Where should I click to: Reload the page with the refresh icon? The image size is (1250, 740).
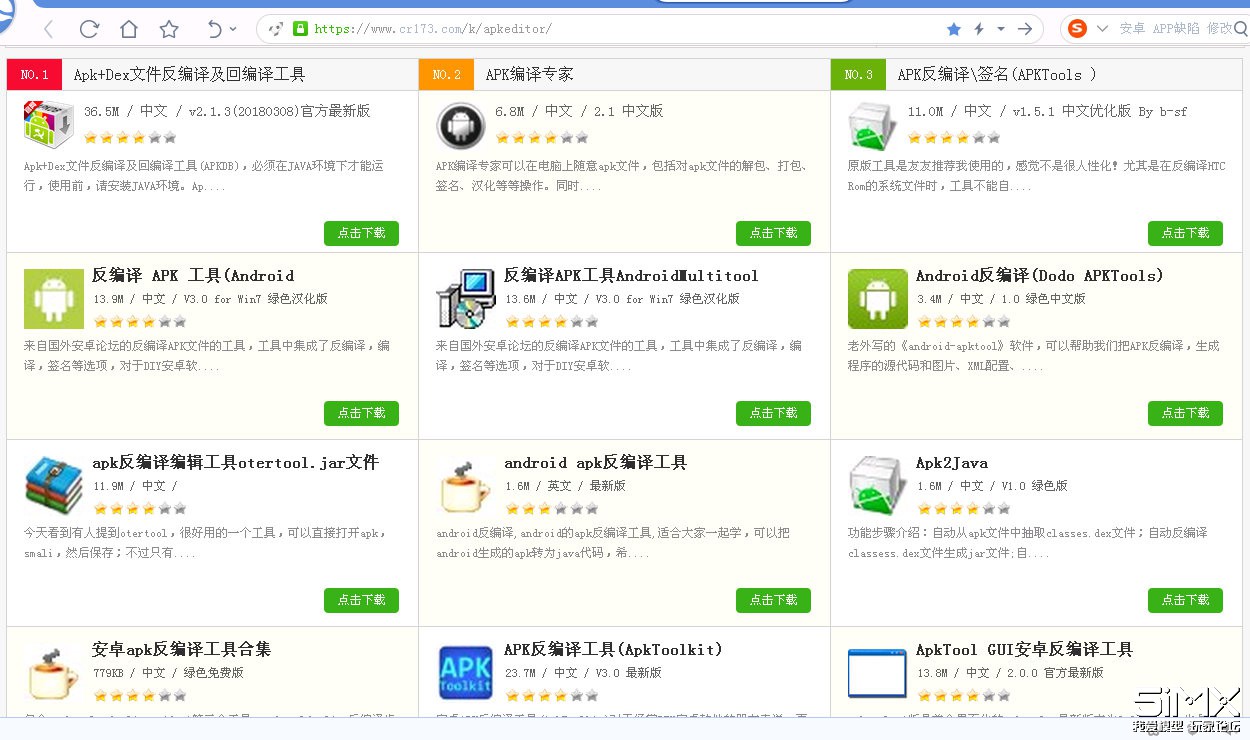89,29
